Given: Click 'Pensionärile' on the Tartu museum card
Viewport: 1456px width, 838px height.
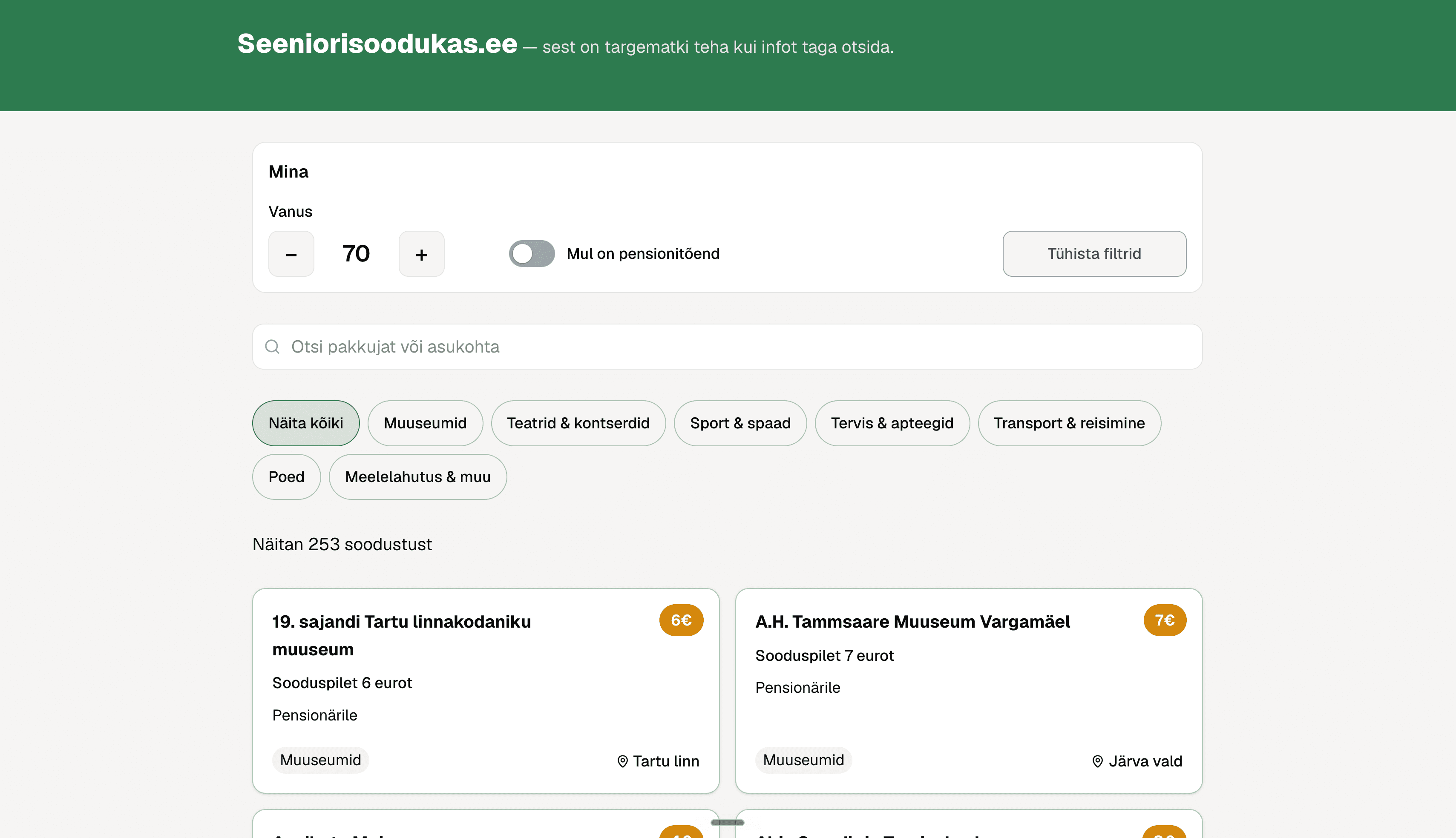Looking at the screenshot, I should [x=314, y=715].
